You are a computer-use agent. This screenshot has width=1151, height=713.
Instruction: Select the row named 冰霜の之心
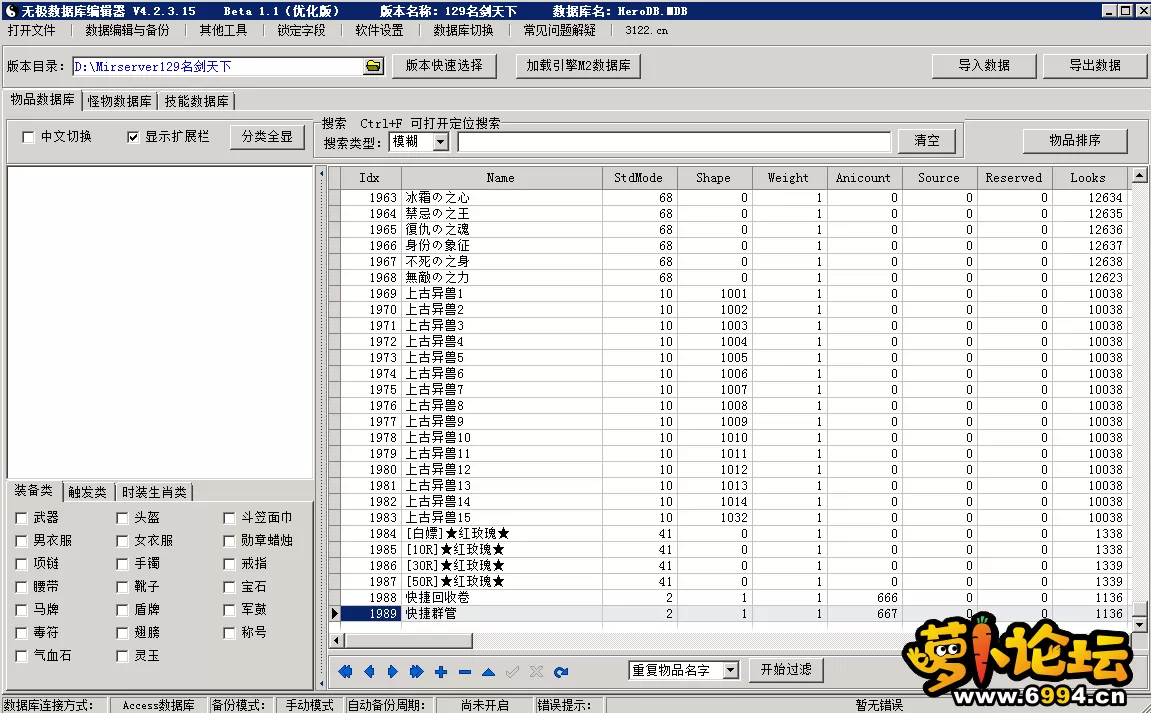(727, 198)
